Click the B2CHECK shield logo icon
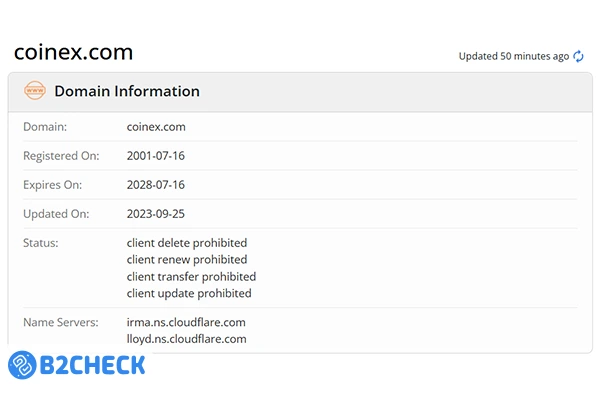Screen dimensions: 600x400 [x=23, y=364]
